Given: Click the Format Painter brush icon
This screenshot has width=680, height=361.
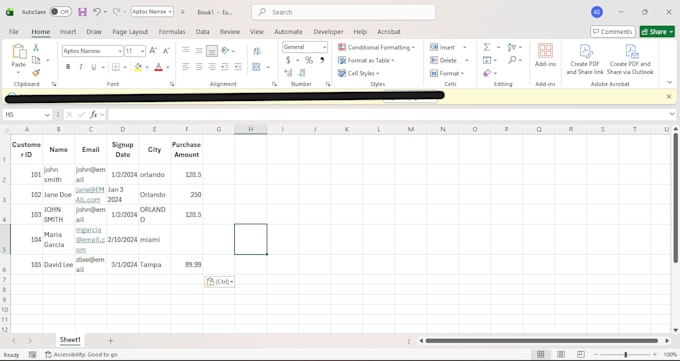Looking at the screenshot, I should [36, 72].
